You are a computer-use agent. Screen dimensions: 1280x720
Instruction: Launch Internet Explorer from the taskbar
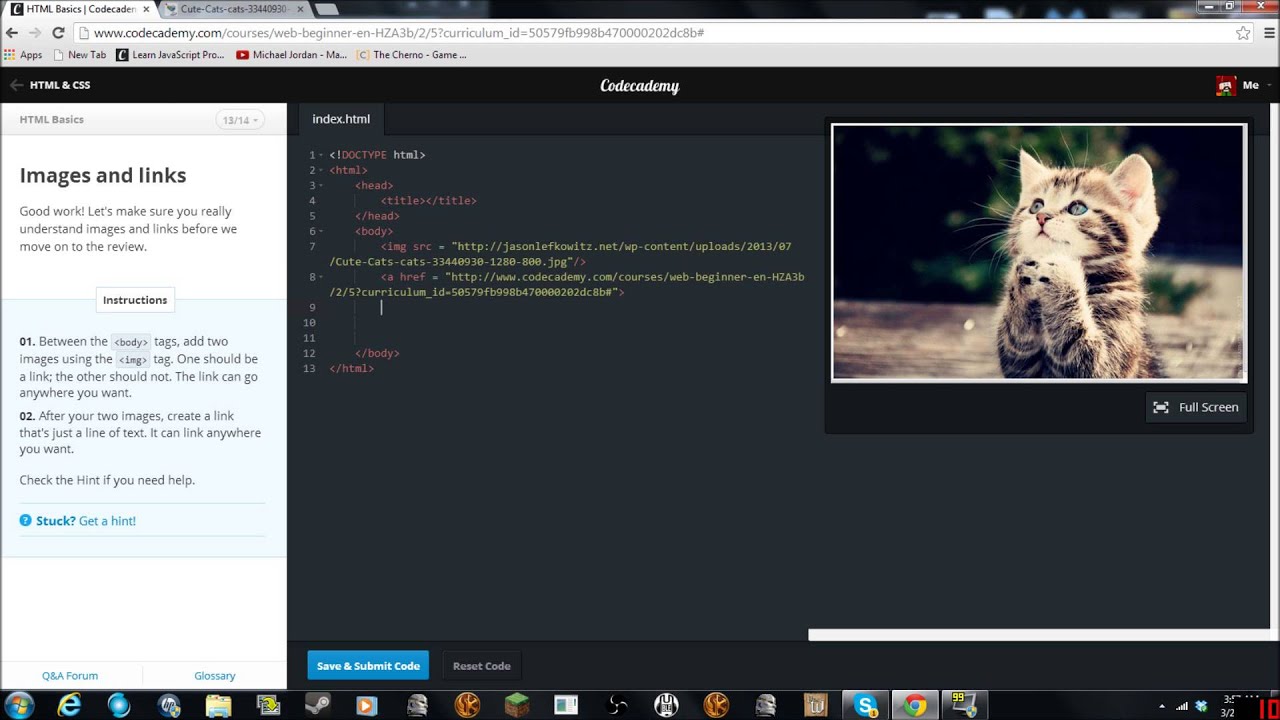click(x=69, y=705)
